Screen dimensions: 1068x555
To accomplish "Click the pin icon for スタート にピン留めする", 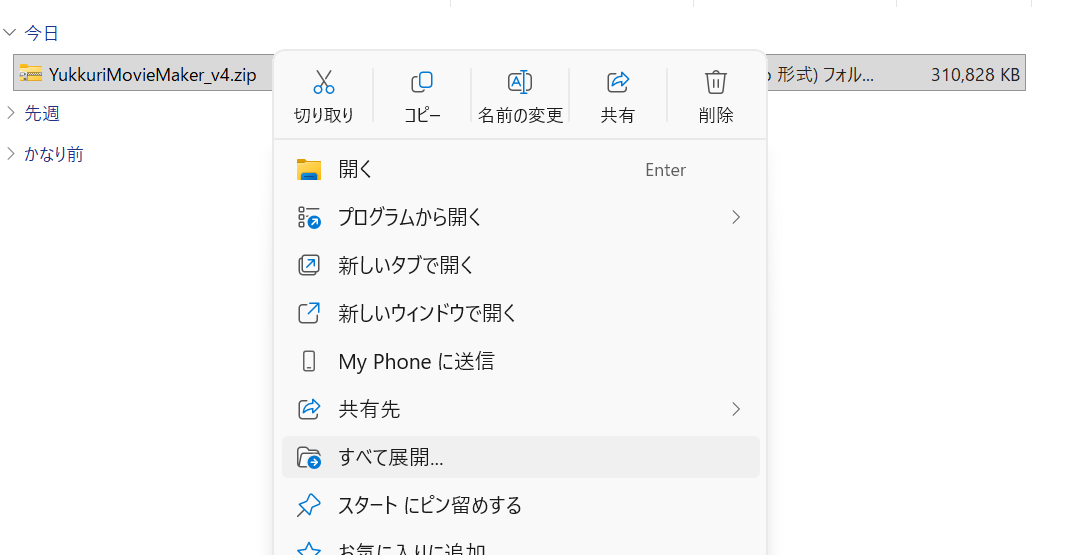I will [309, 505].
